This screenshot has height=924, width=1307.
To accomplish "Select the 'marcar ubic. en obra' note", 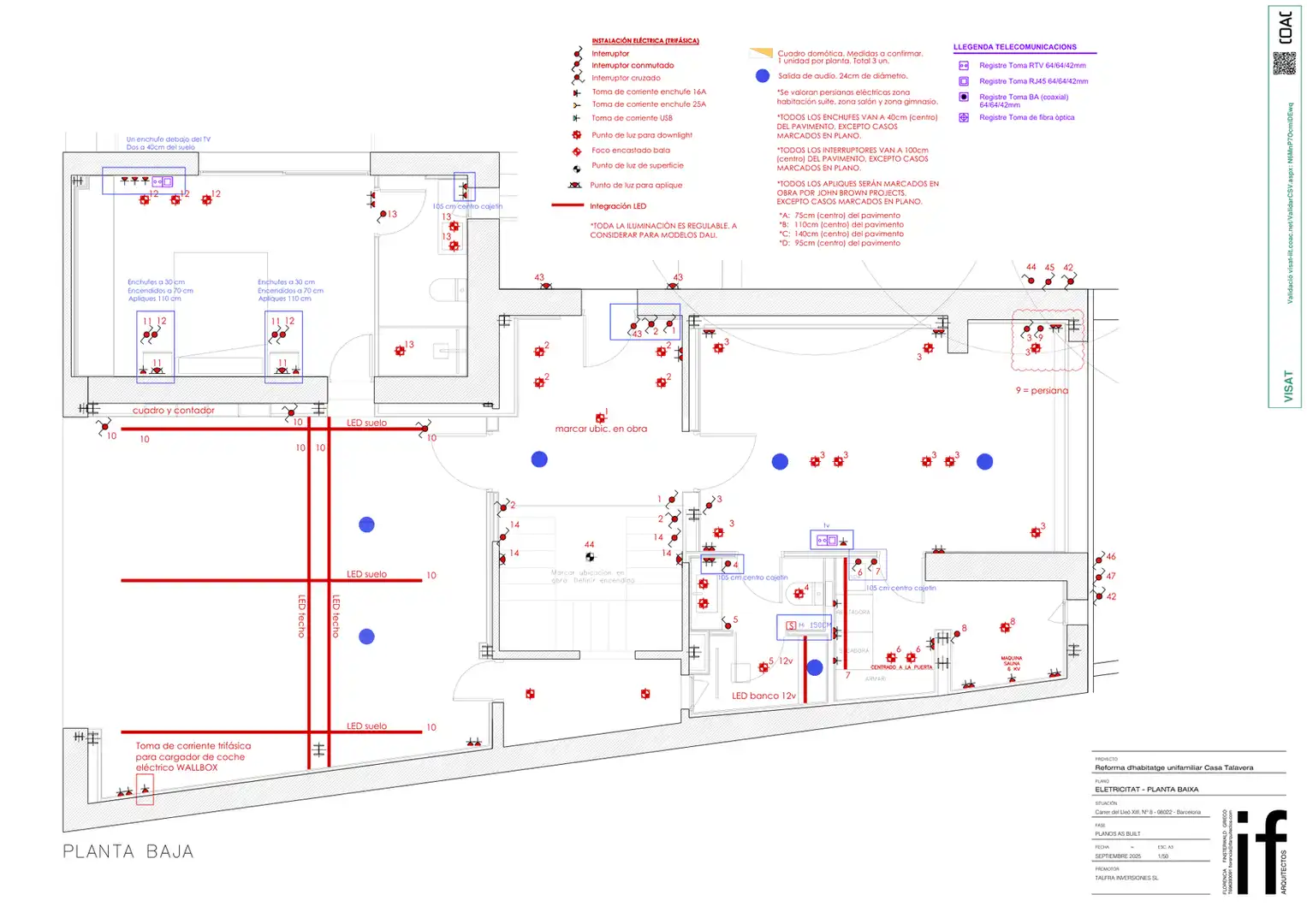I will [x=601, y=429].
